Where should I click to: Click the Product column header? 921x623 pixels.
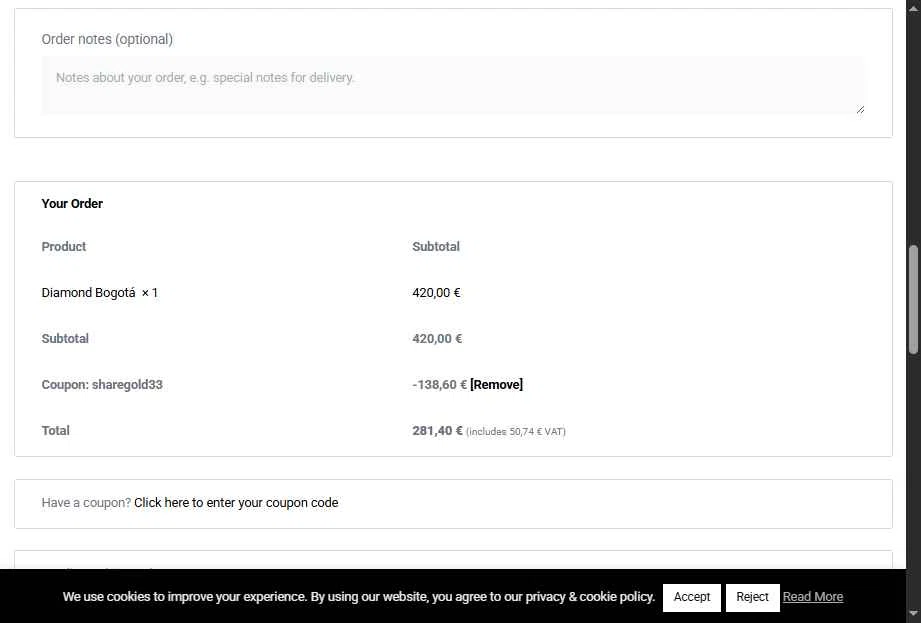[x=63, y=247]
